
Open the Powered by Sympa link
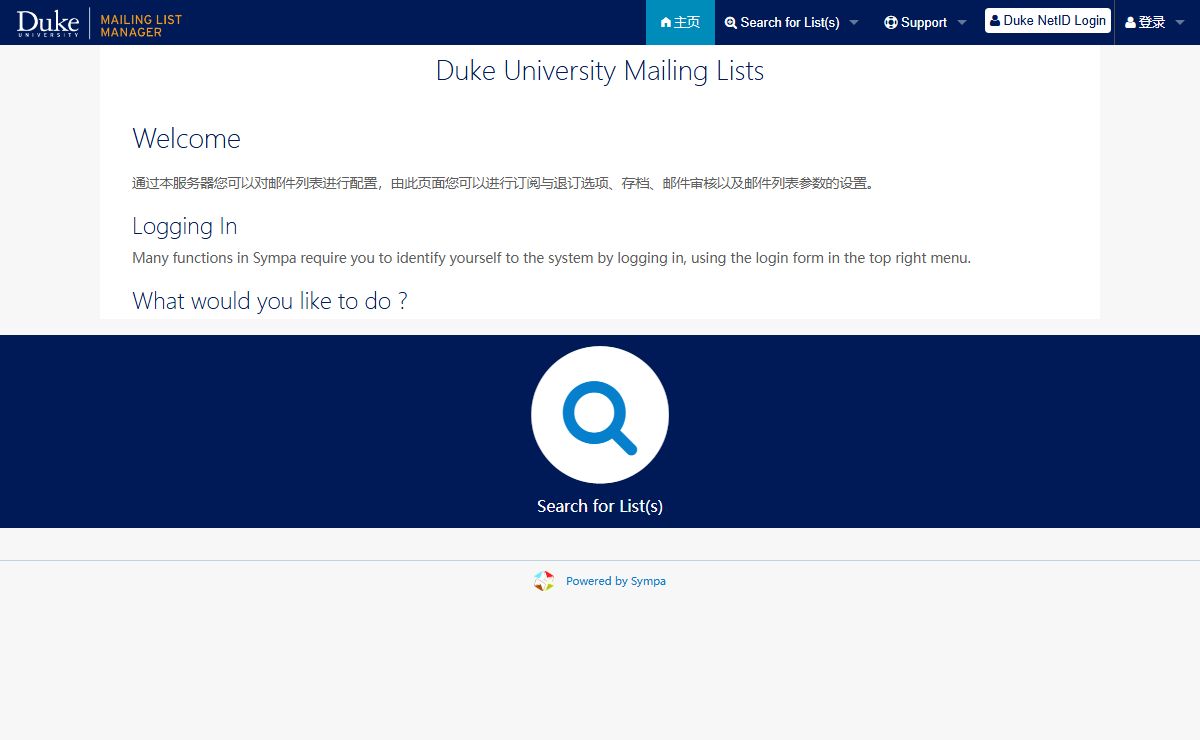point(616,581)
